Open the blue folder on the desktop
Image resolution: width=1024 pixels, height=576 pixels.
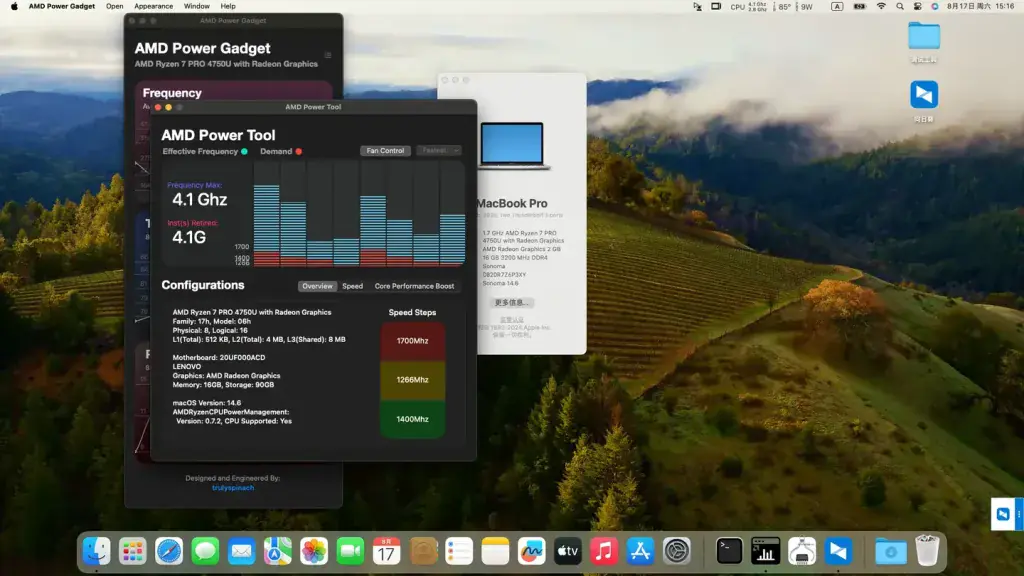tap(924, 36)
